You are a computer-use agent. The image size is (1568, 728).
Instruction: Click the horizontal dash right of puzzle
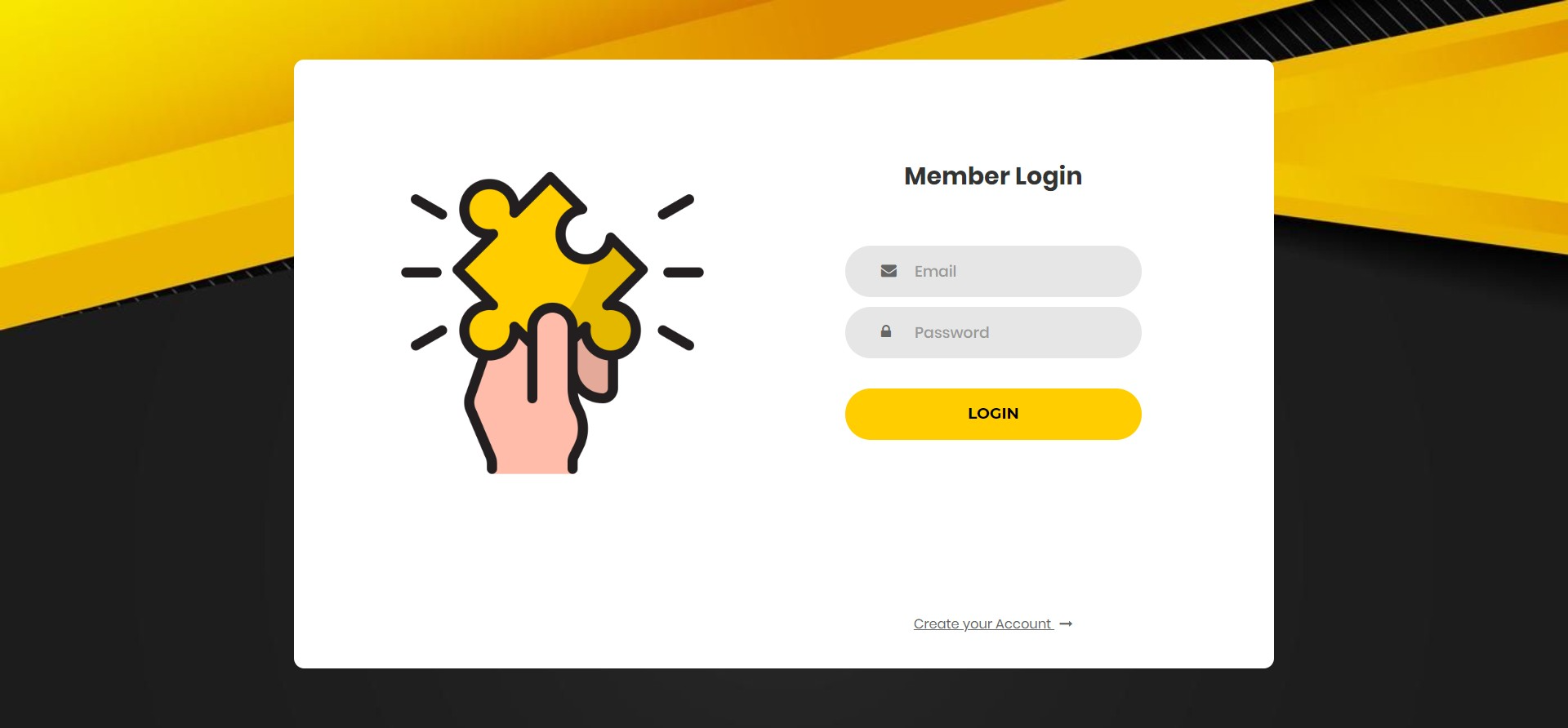[x=684, y=272]
